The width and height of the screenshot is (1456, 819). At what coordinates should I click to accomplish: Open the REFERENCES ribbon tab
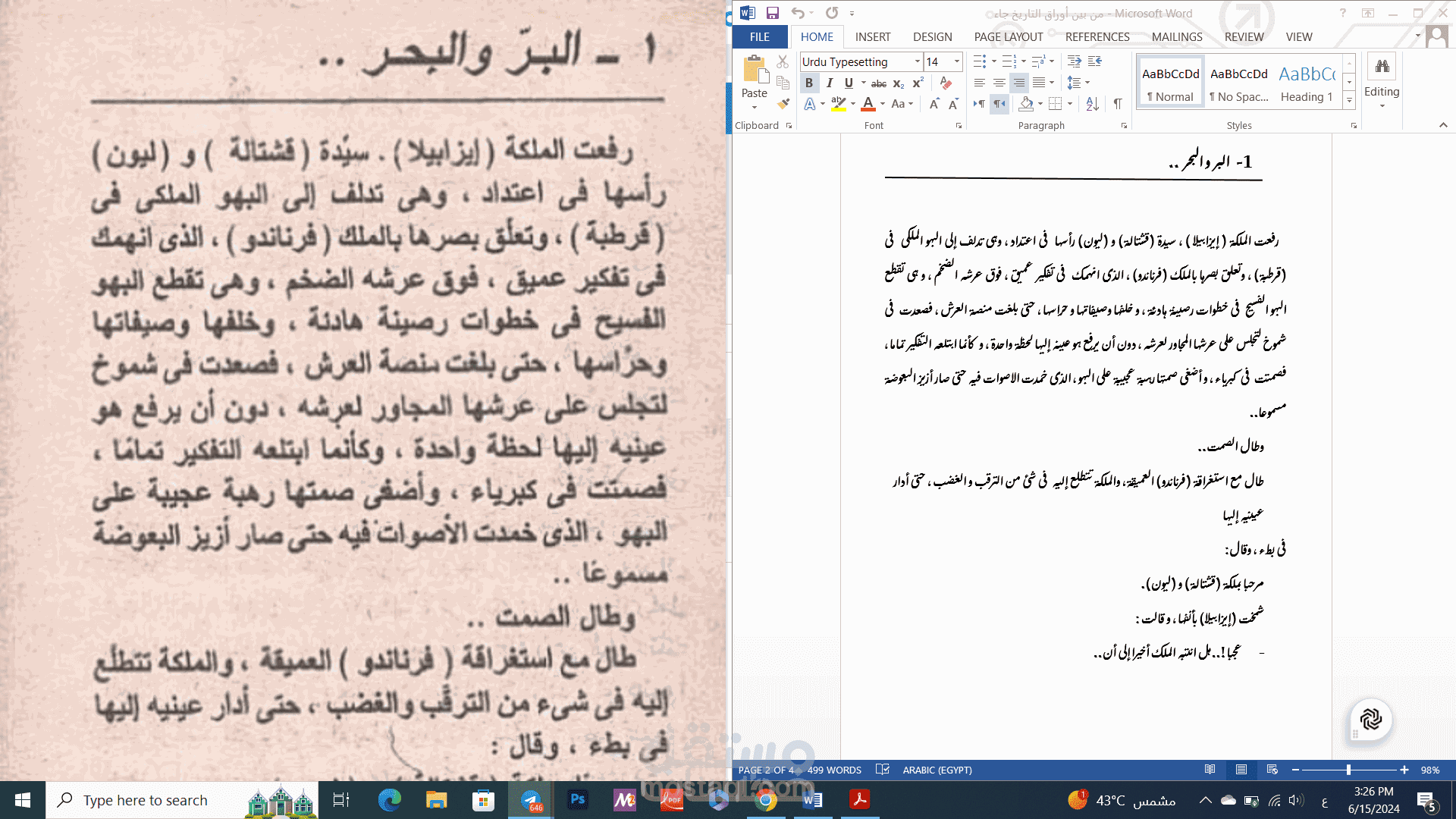pos(1097,36)
